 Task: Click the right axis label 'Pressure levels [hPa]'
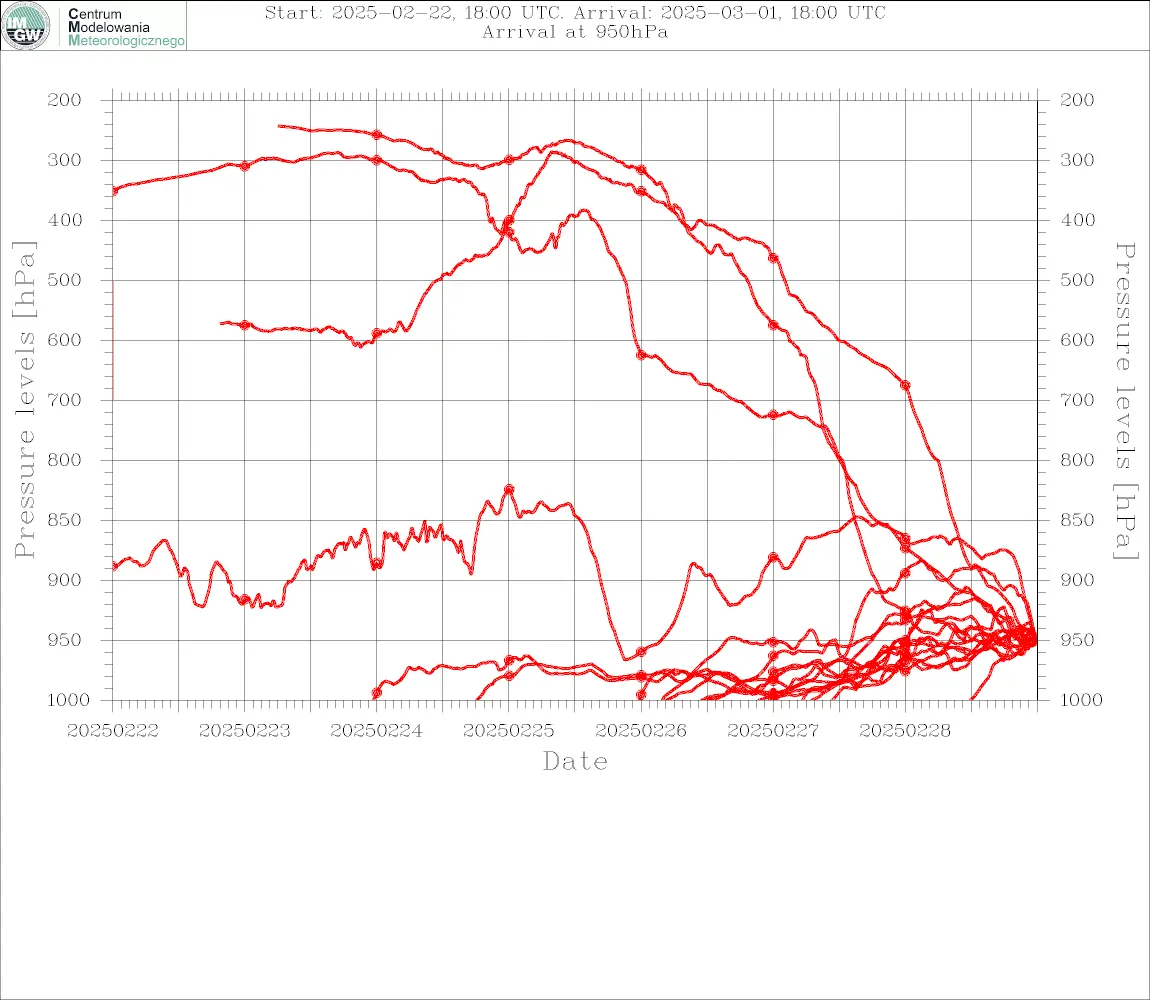pyautogui.click(x=1125, y=401)
